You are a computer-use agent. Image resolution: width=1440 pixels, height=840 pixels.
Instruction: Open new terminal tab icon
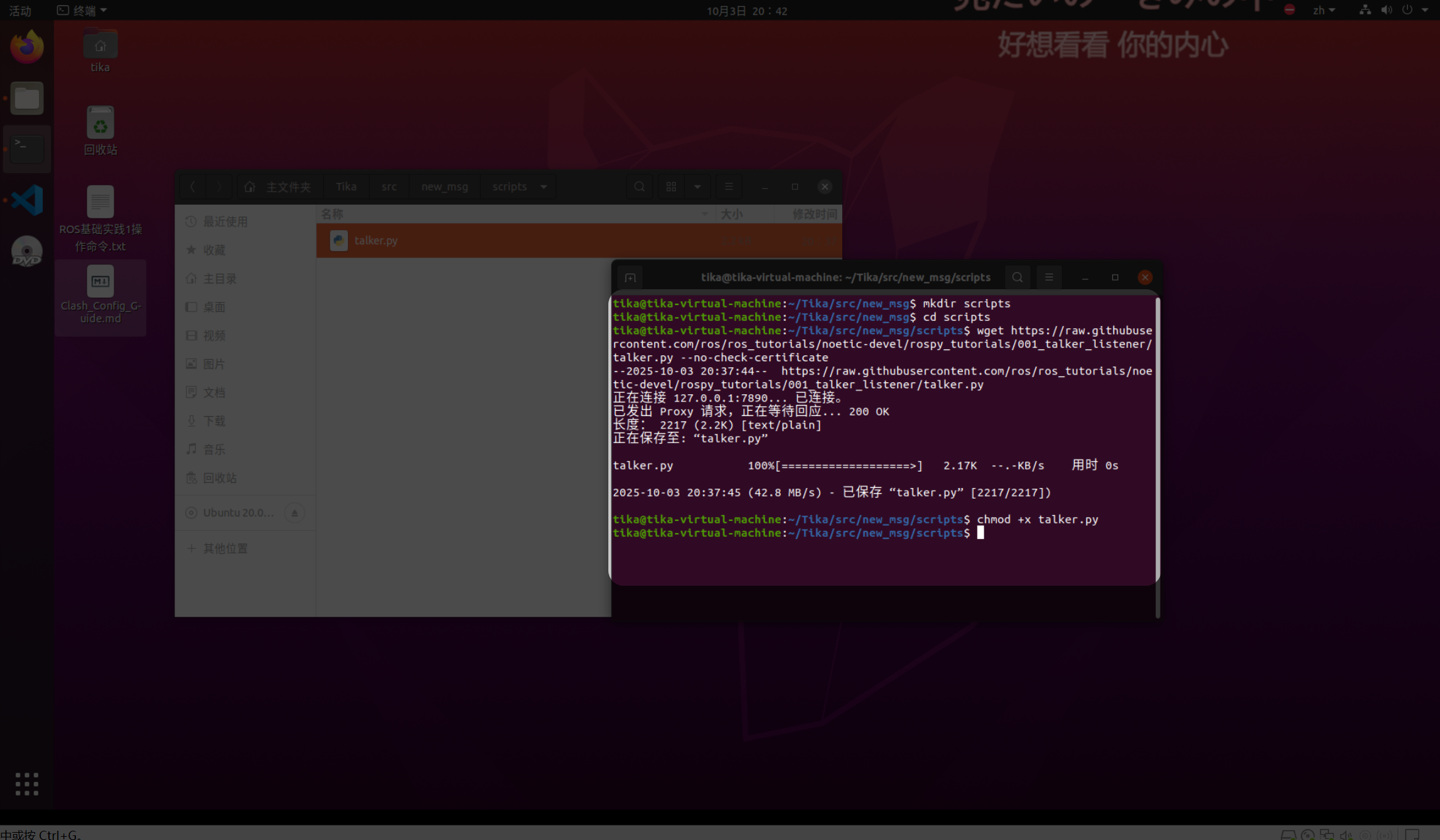point(630,277)
